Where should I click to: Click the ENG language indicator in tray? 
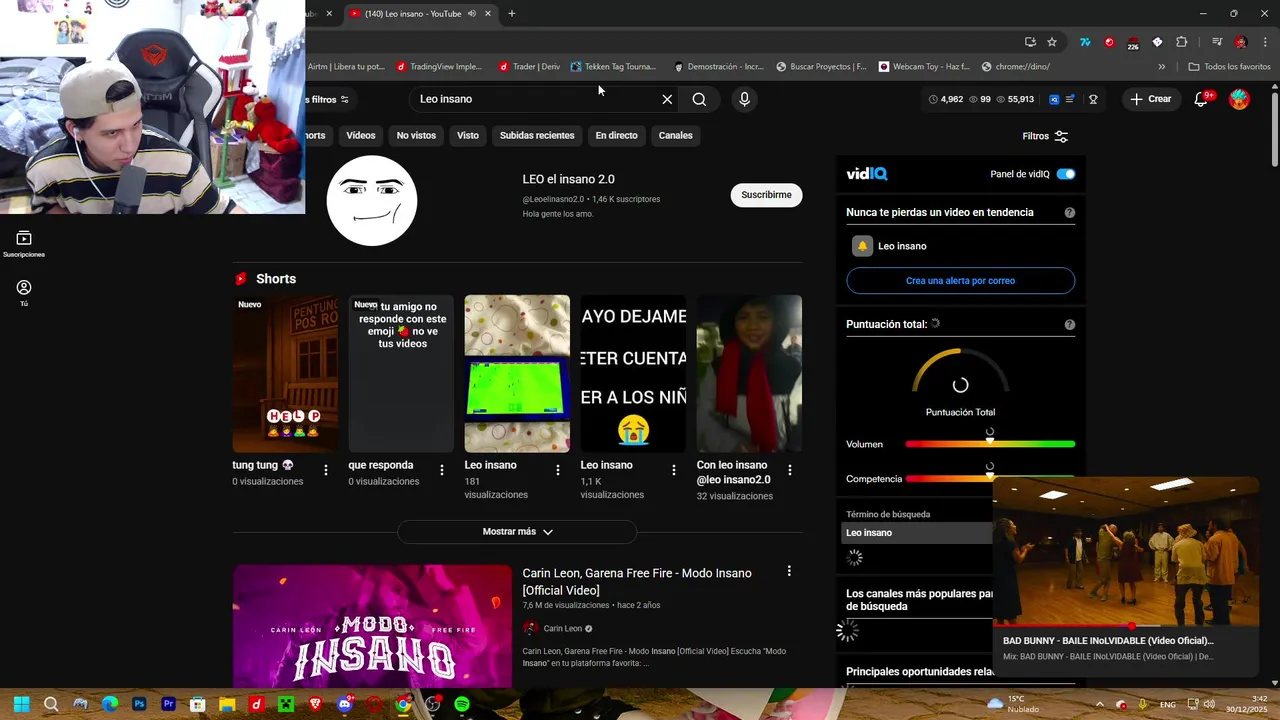click(x=1167, y=705)
